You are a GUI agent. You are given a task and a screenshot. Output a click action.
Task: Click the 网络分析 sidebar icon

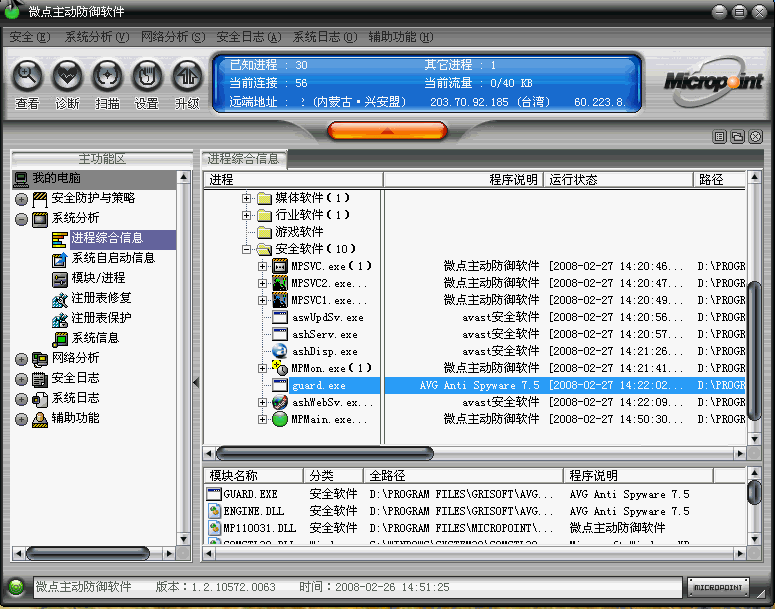pos(40,359)
